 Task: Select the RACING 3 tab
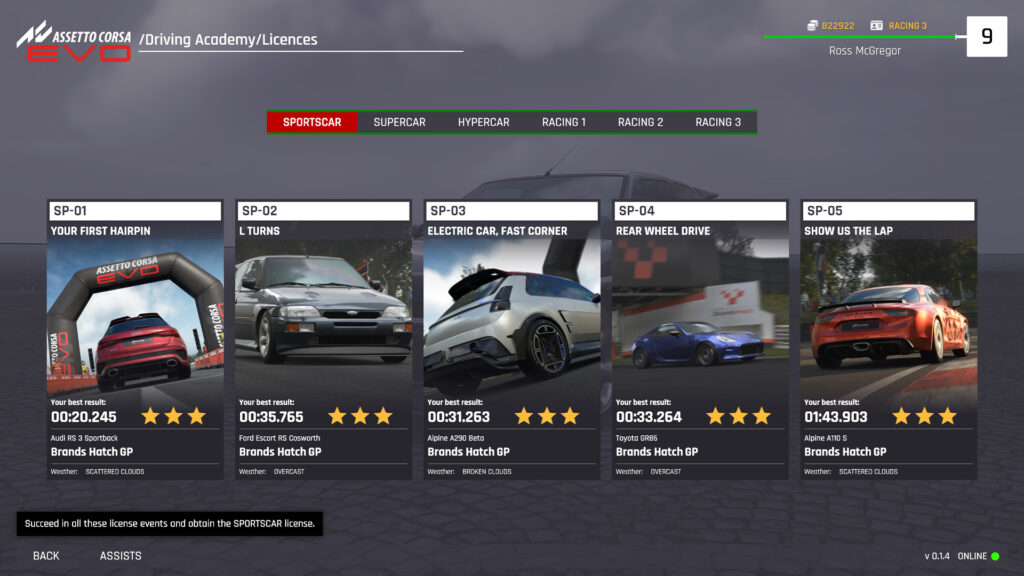pyautogui.click(x=718, y=122)
